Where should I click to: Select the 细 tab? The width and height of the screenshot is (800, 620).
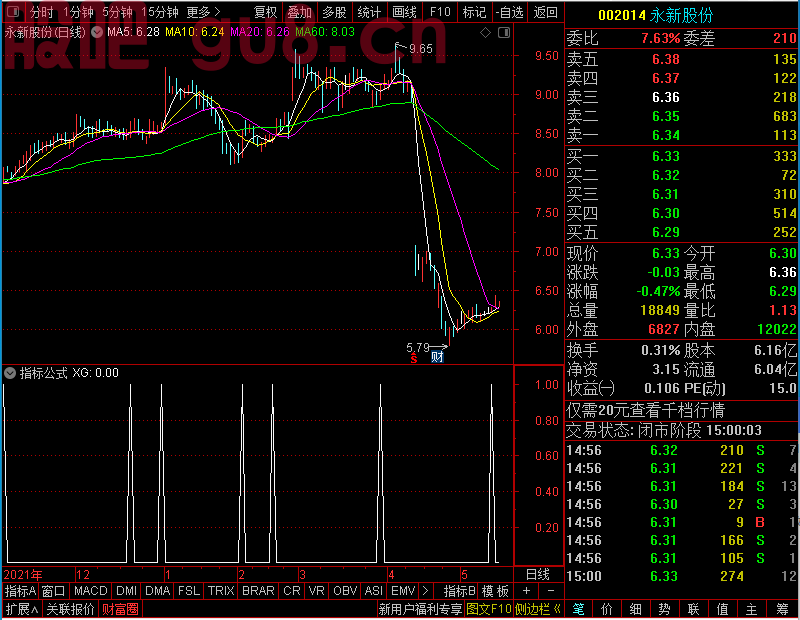point(635,609)
